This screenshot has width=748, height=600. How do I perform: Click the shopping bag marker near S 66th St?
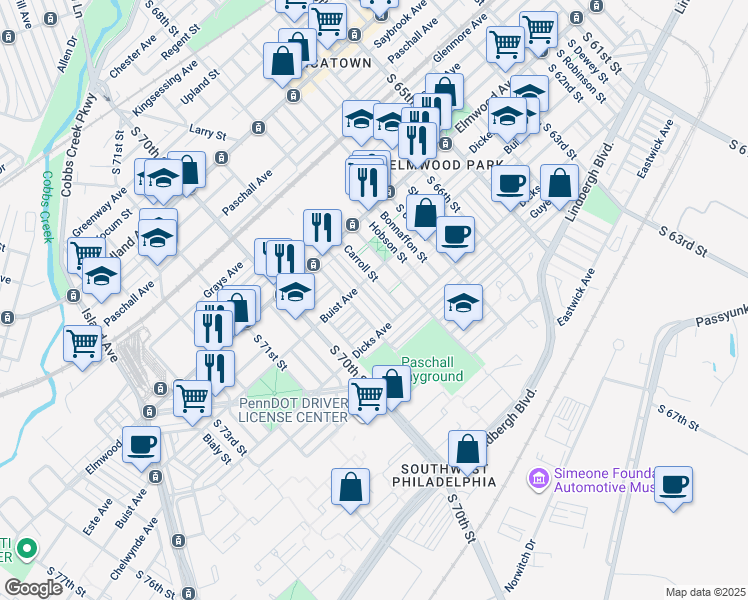coord(426,217)
